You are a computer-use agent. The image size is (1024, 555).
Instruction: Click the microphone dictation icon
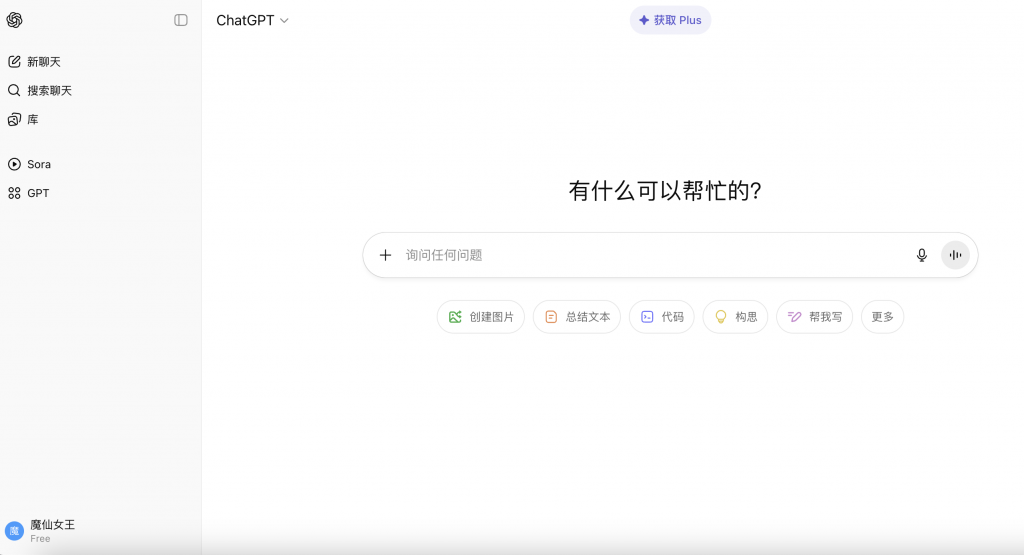pos(921,255)
